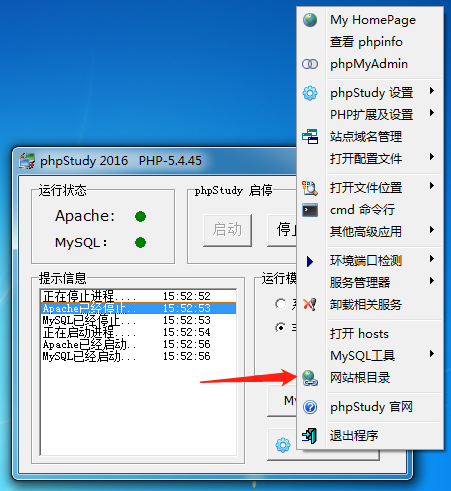The image size is (451, 491).
Task: Click the 卸载相关服务 red X icon
Action: pos(310,304)
